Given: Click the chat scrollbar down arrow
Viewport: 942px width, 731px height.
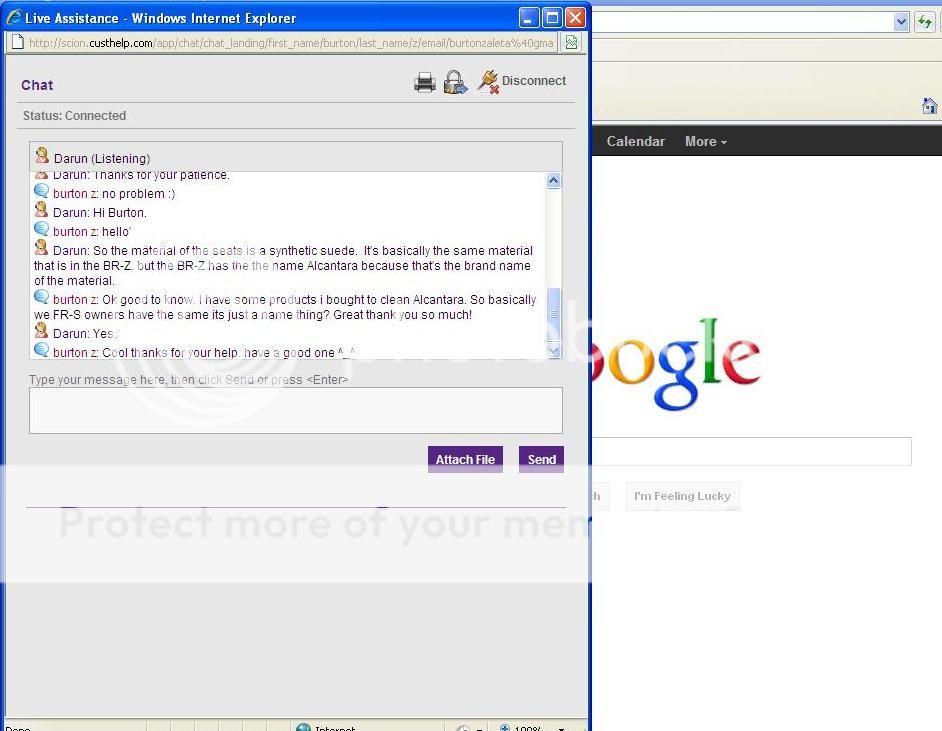Looking at the screenshot, I should (x=553, y=350).
